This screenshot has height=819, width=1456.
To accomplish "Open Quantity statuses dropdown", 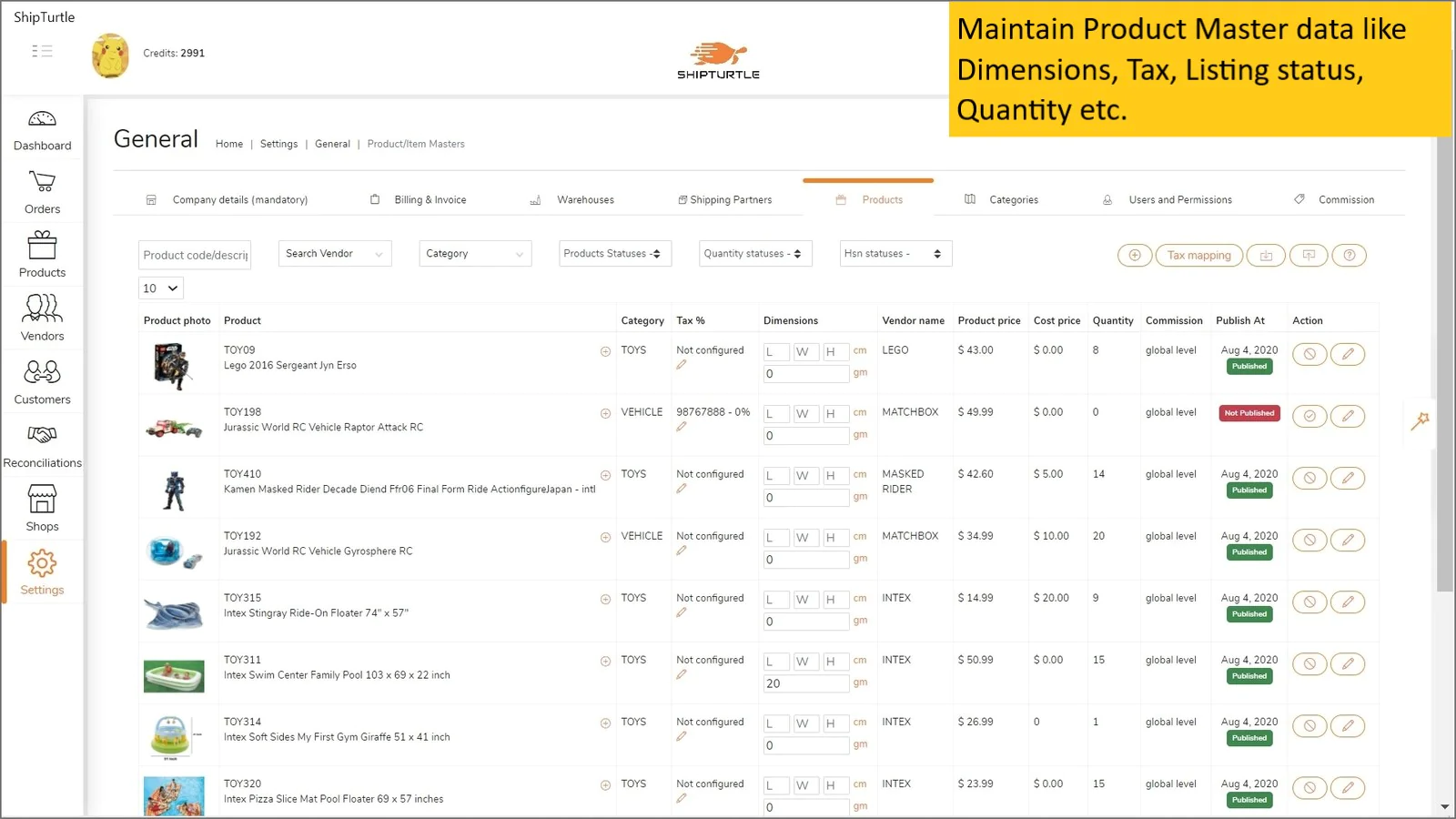I will (x=755, y=254).
